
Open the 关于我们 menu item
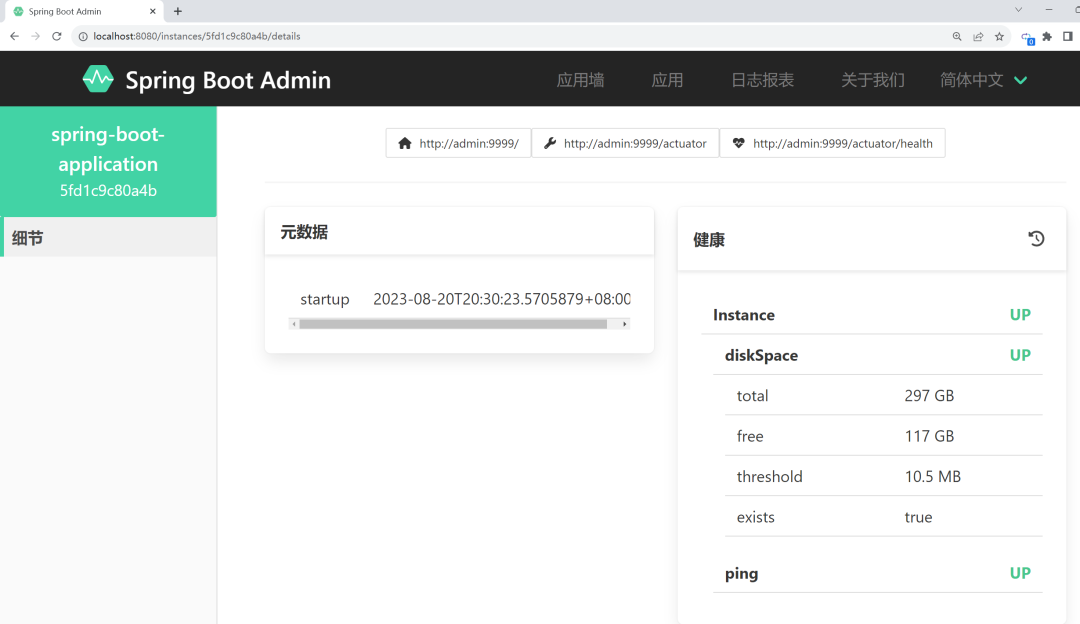[873, 80]
